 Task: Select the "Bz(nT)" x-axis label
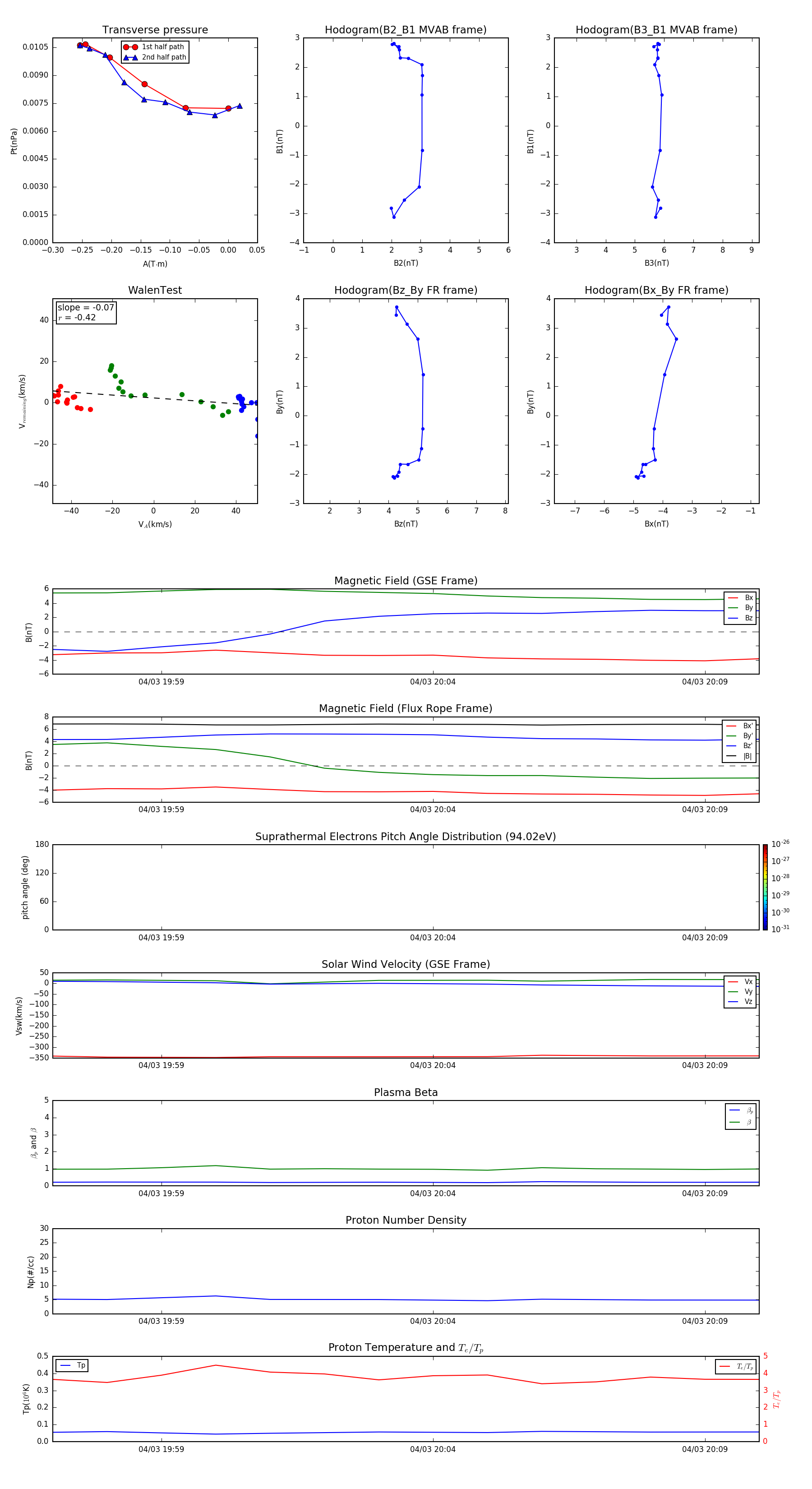click(x=406, y=524)
